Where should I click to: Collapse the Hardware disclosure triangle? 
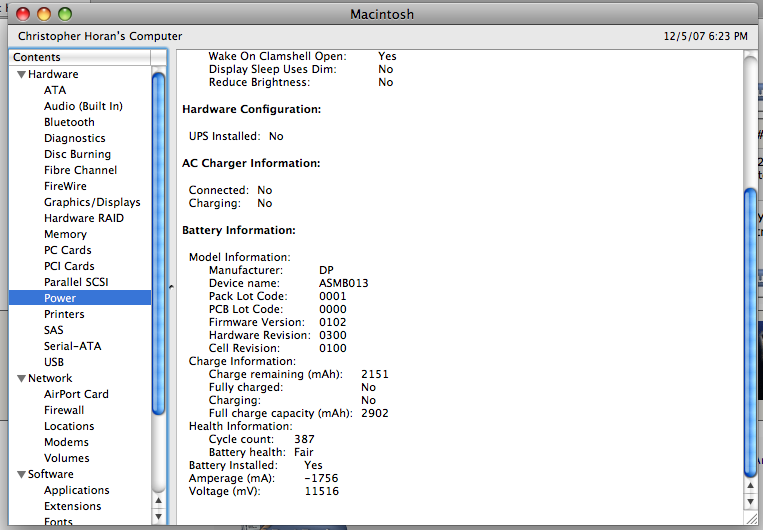point(21,74)
